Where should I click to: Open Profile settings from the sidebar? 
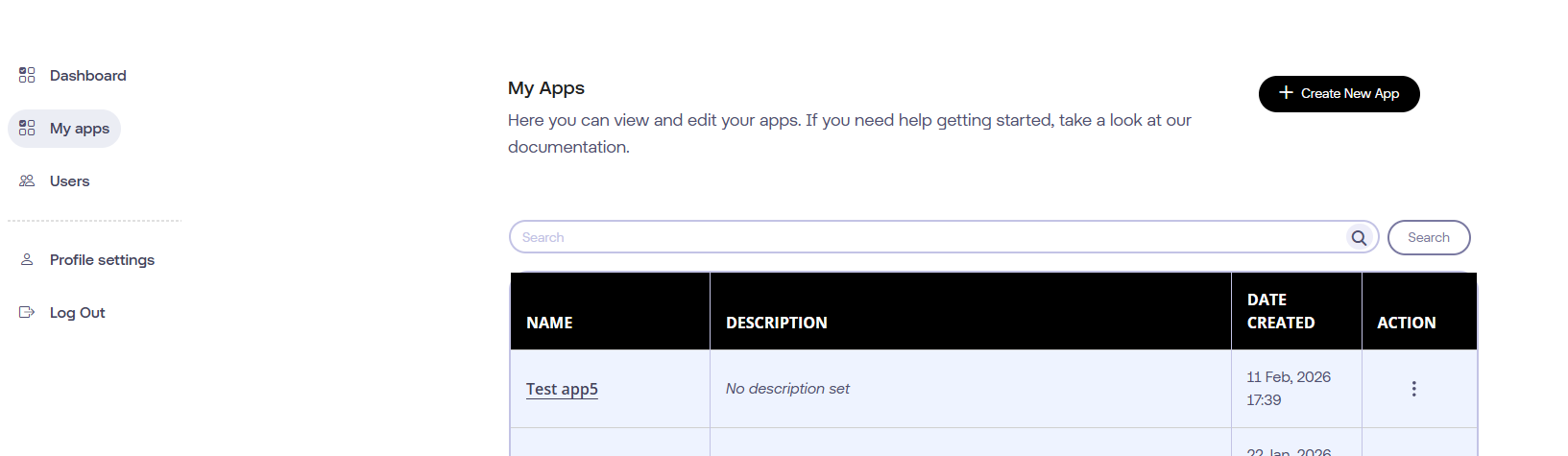tap(102, 260)
